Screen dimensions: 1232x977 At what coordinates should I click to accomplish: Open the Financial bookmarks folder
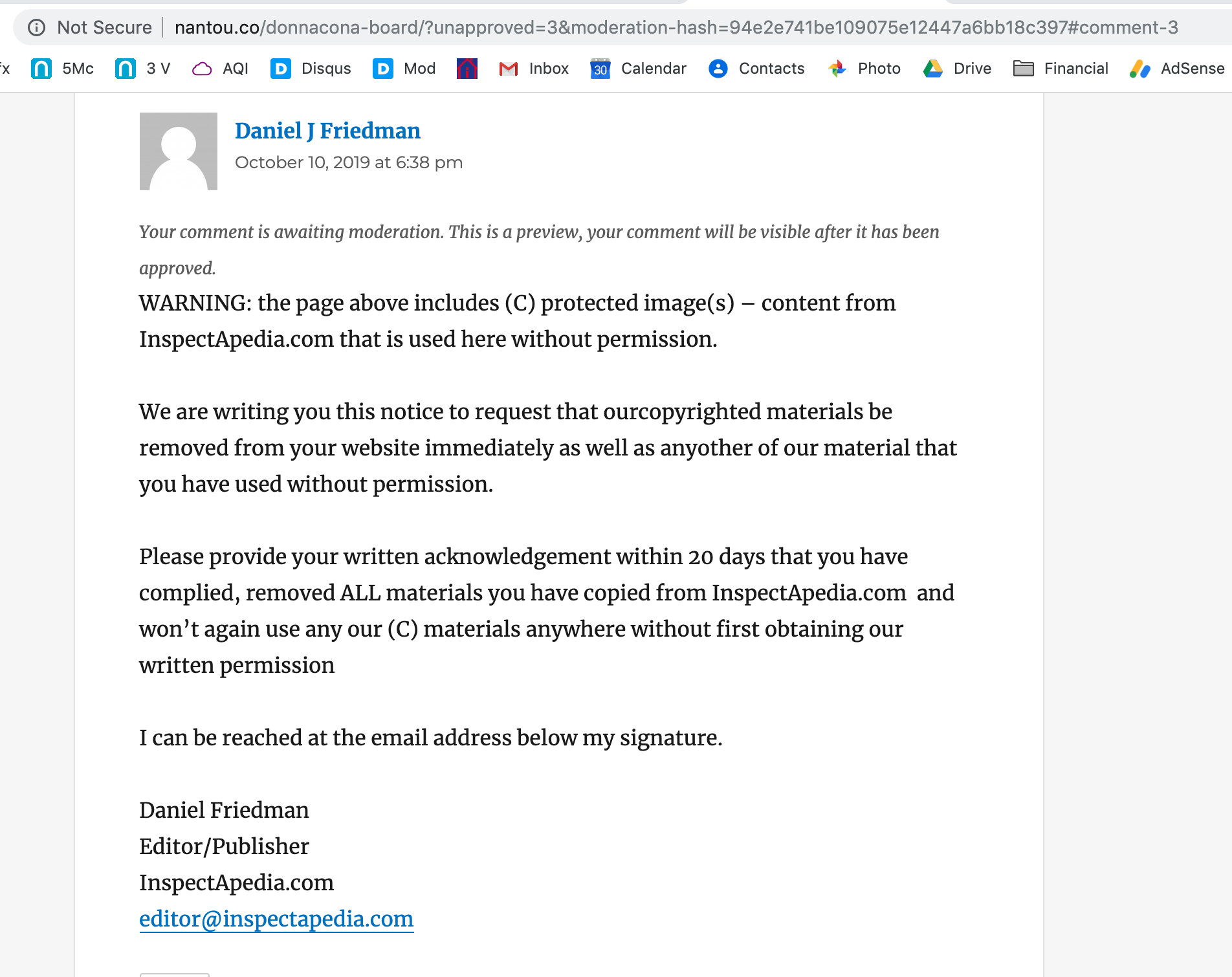(1061, 69)
